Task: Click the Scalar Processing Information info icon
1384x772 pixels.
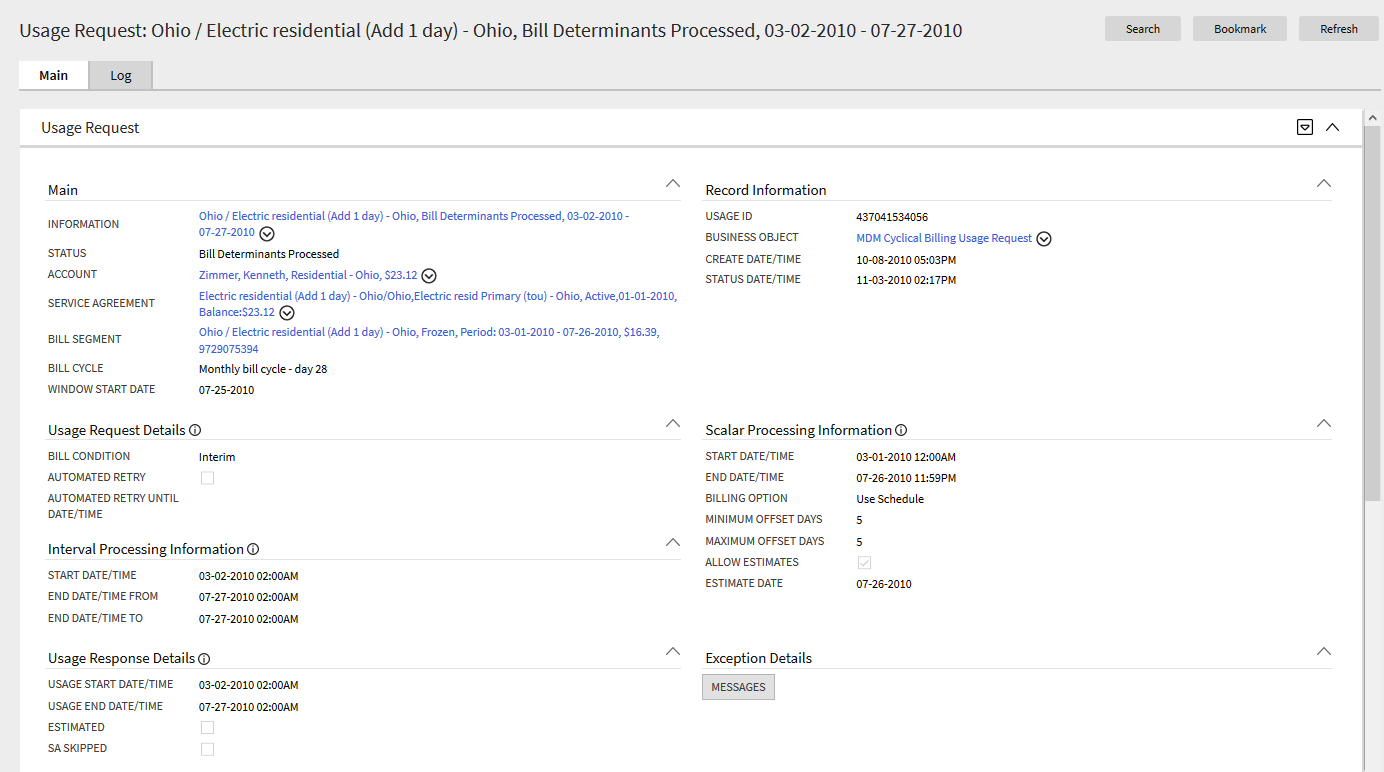Action: [x=901, y=429]
